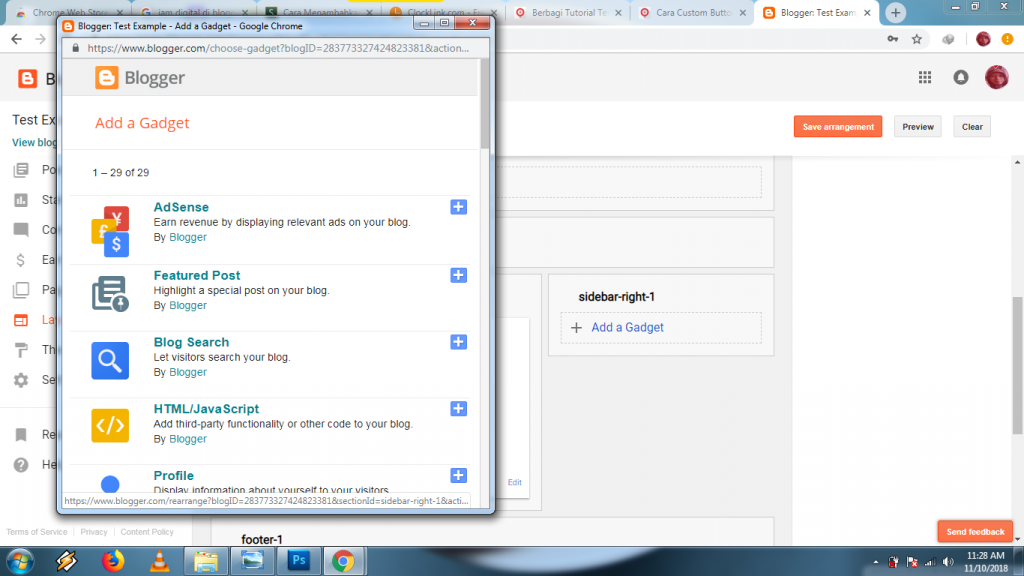Open the Pages icon in the Blogger sidebar
This screenshot has width=1024, height=576.
tap(21, 290)
